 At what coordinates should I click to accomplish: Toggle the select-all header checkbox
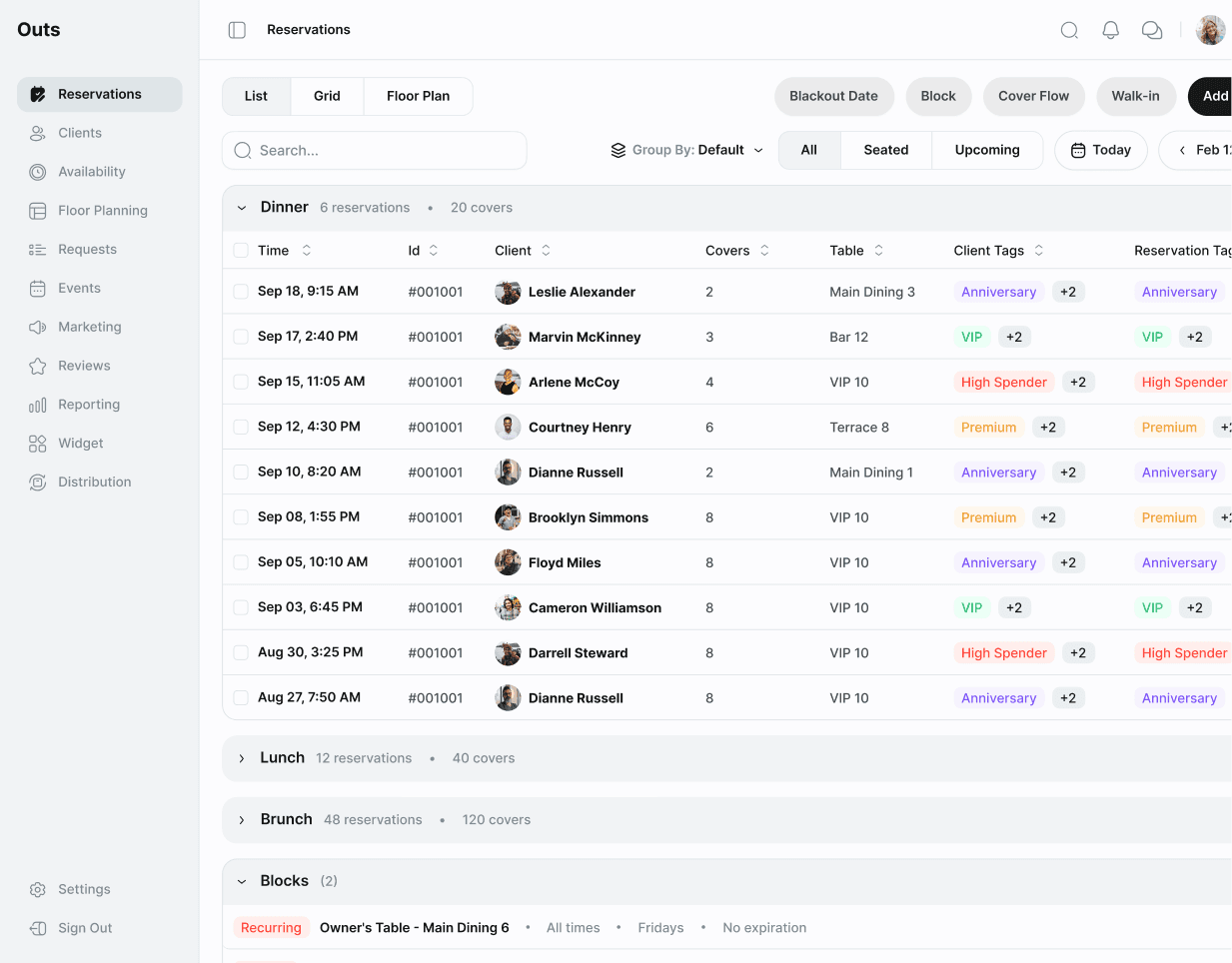[241, 251]
